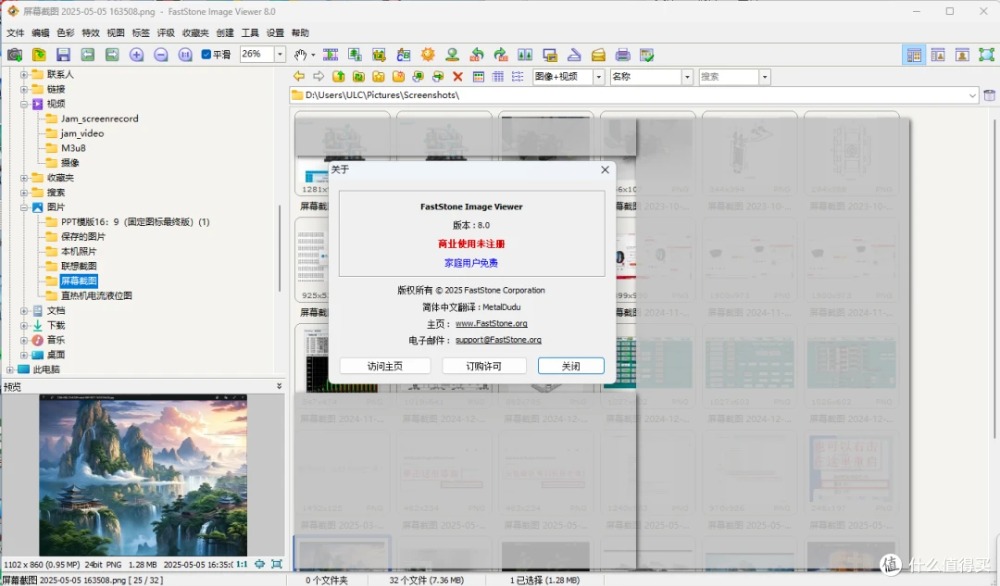Click the camera acquire icon
The image size is (1000, 586).
15,55
